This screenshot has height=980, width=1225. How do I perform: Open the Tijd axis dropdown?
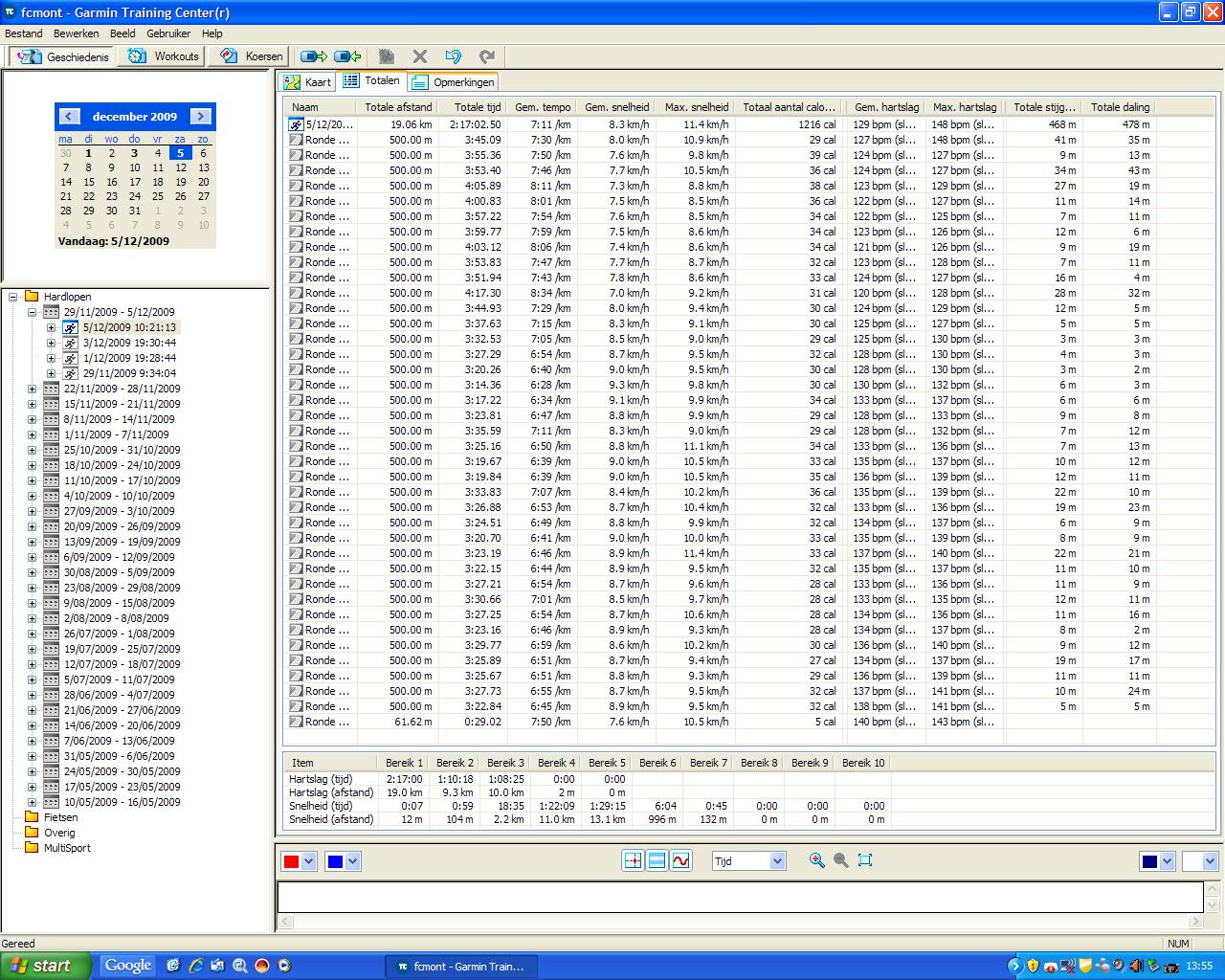tap(748, 861)
